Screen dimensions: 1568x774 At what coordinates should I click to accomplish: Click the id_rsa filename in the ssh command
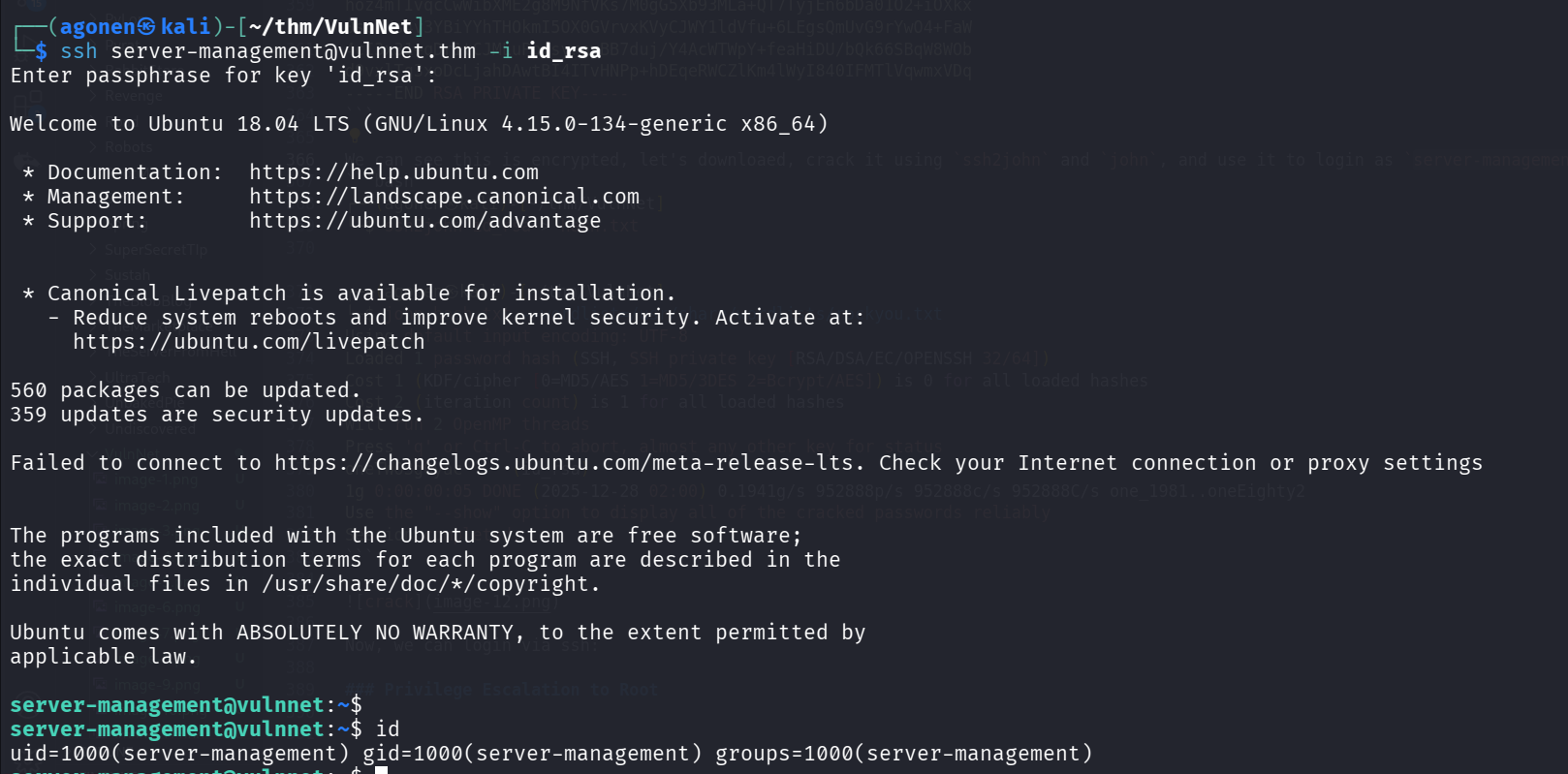click(x=563, y=51)
